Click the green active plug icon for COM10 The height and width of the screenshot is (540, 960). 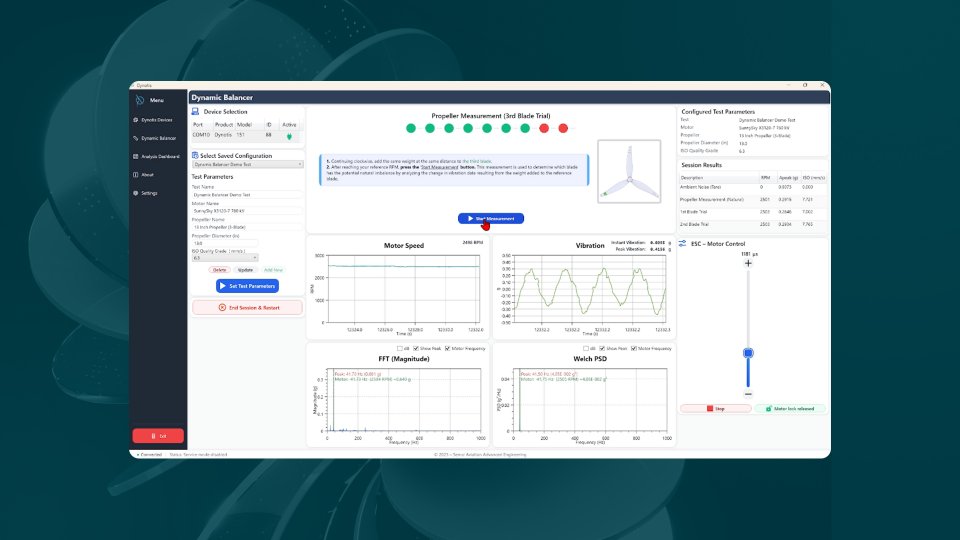pos(289,136)
